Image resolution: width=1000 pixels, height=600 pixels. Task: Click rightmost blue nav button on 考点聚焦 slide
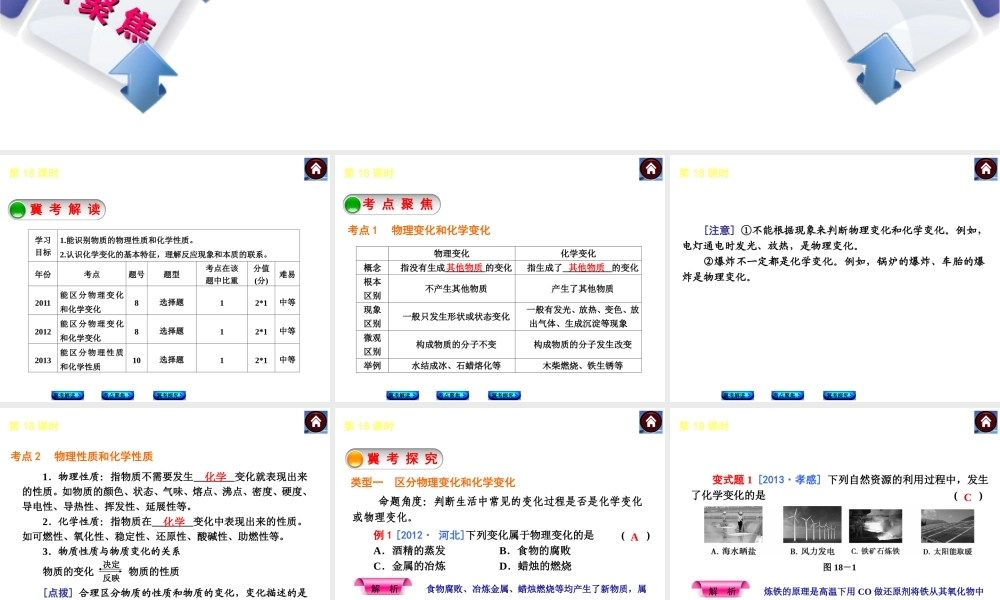pyautogui.click(x=504, y=395)
